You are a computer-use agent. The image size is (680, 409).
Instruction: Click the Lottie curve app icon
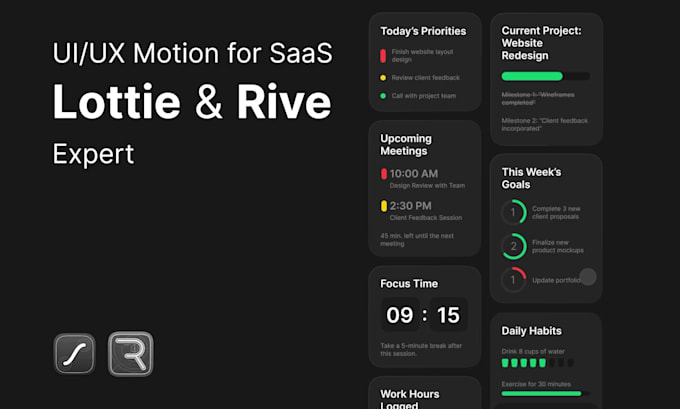(75, 353)
